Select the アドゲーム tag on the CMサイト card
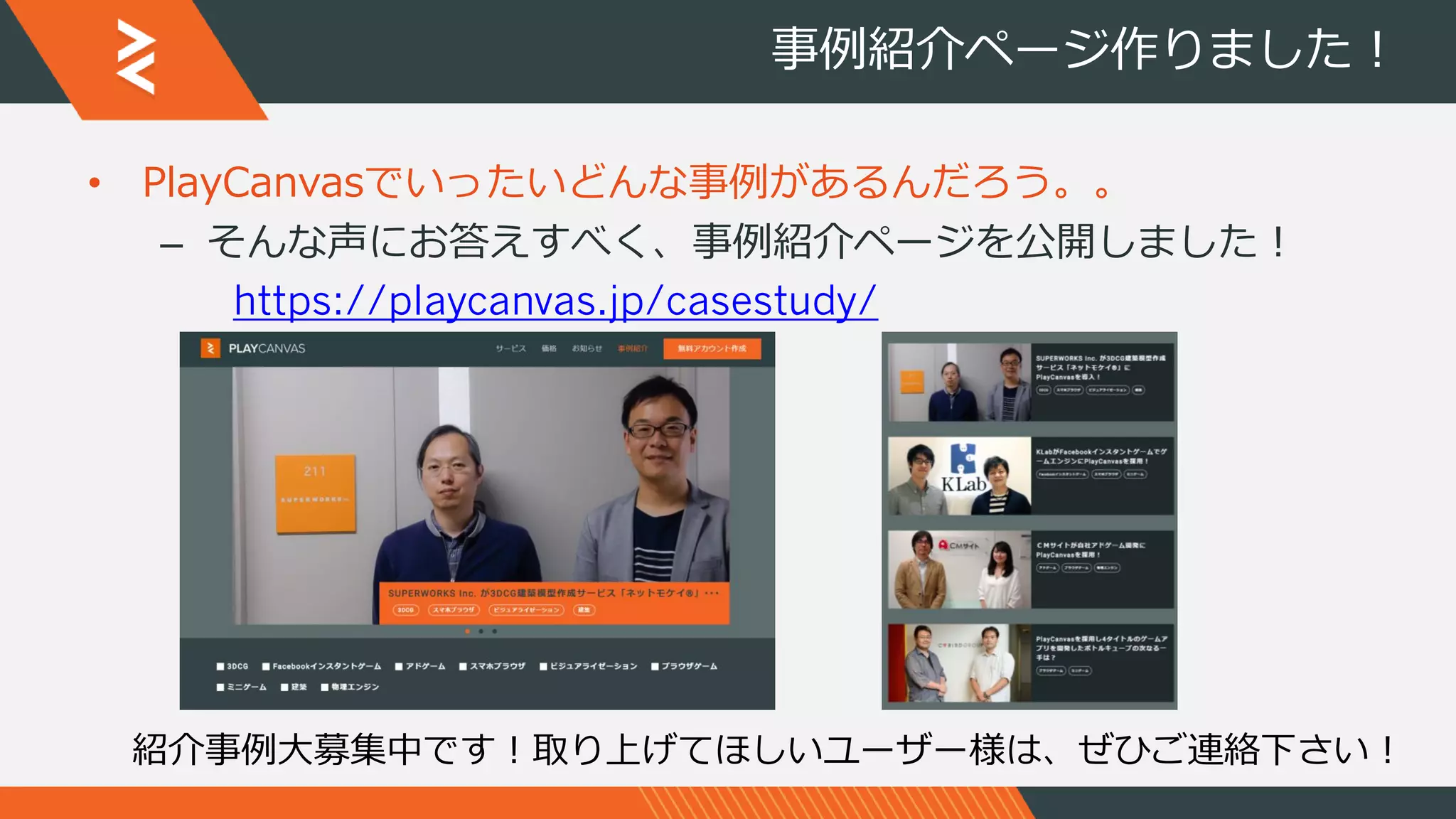Image resolution: width=1456 pixels, height=819 pixels. (x=1047, y=568)
